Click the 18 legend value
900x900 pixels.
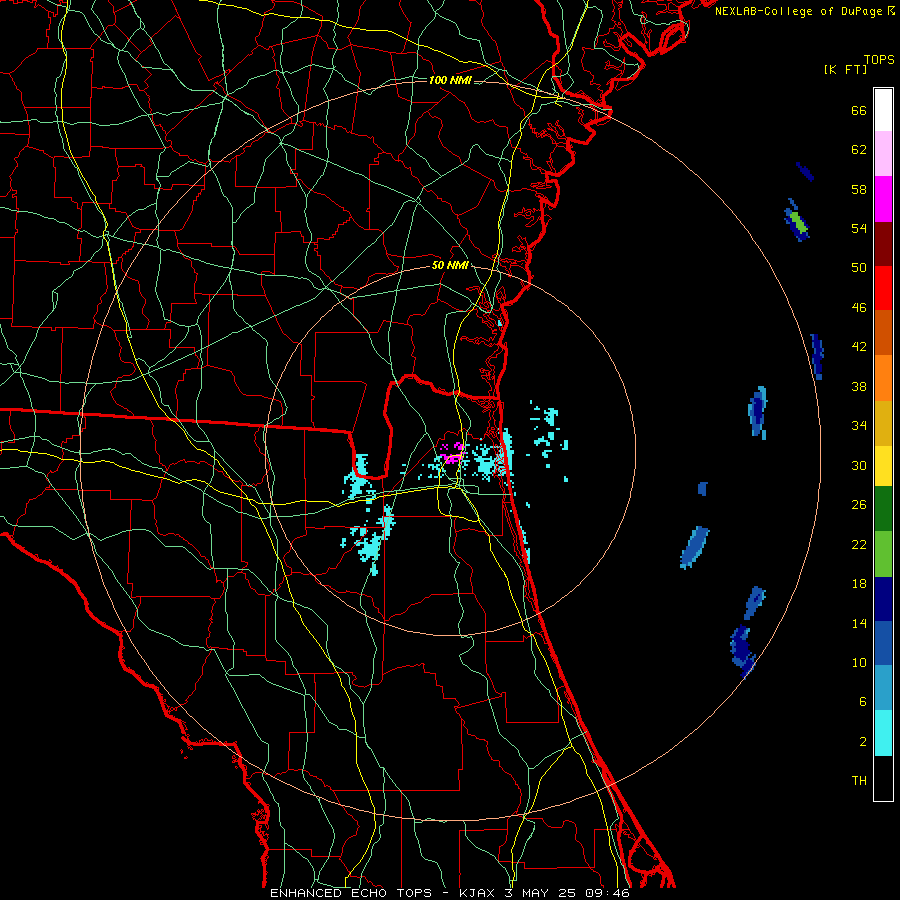(859, 584)
